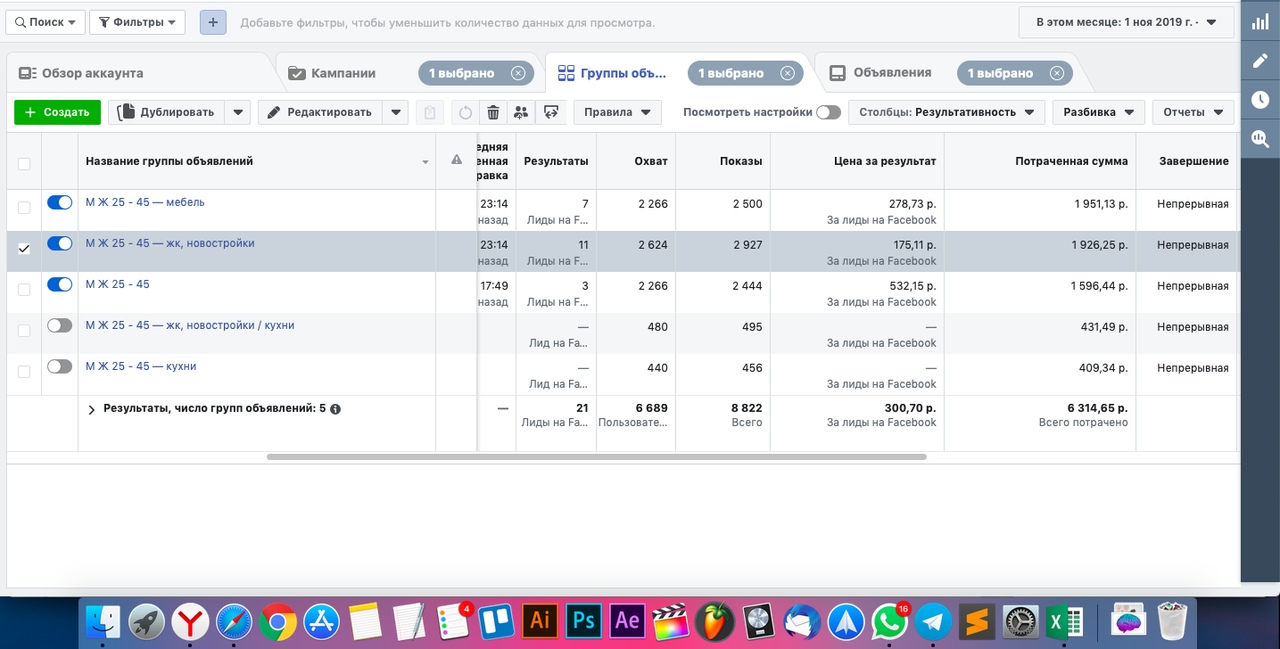The height and width of the screenshot is (649, 1280).
Task: Turn off the мебель ad set toggle
Action: 60,202
